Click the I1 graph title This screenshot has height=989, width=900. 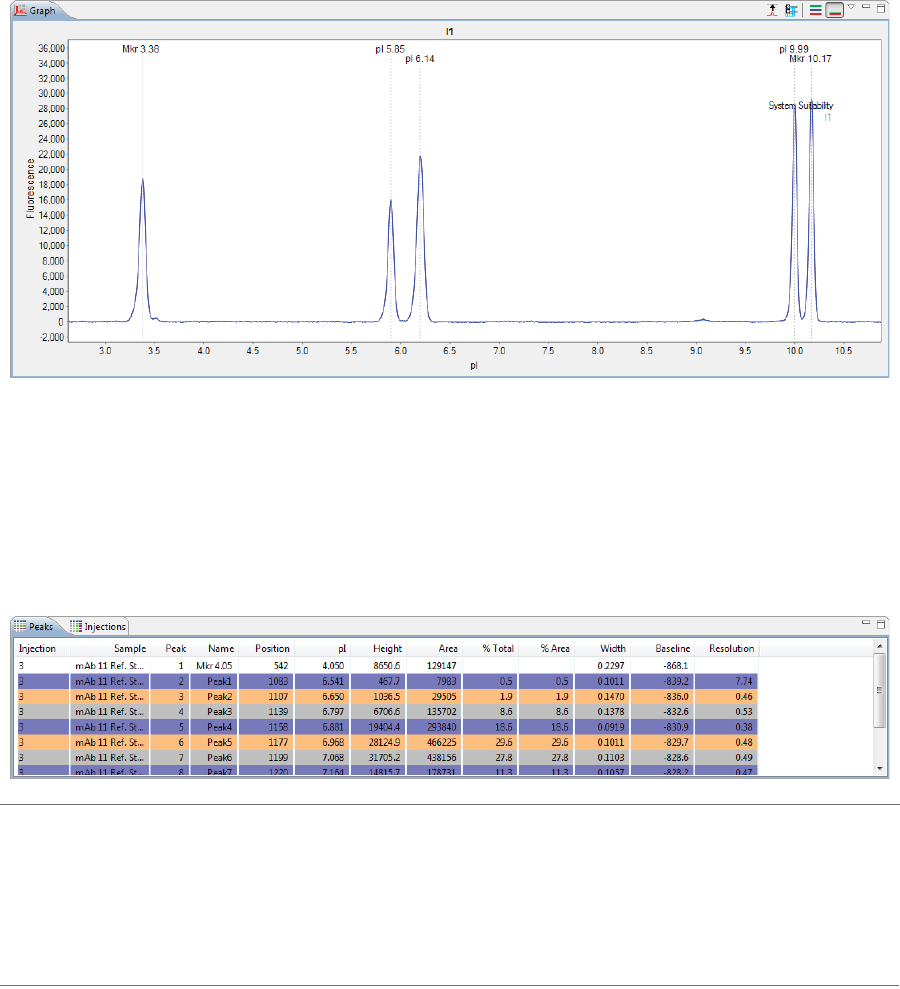click(x=450, y=32)
